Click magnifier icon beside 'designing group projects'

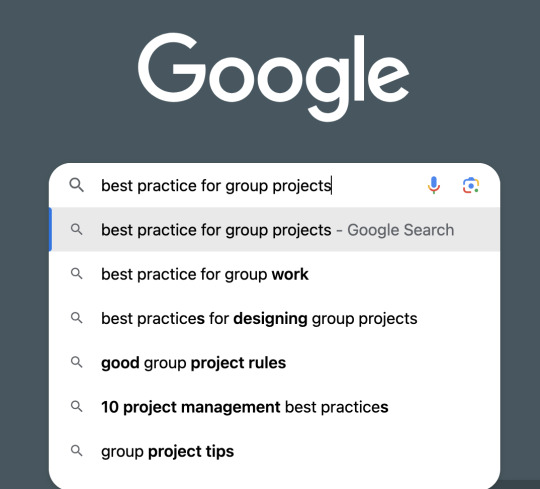pyautogui.click(x=76, y=318)
